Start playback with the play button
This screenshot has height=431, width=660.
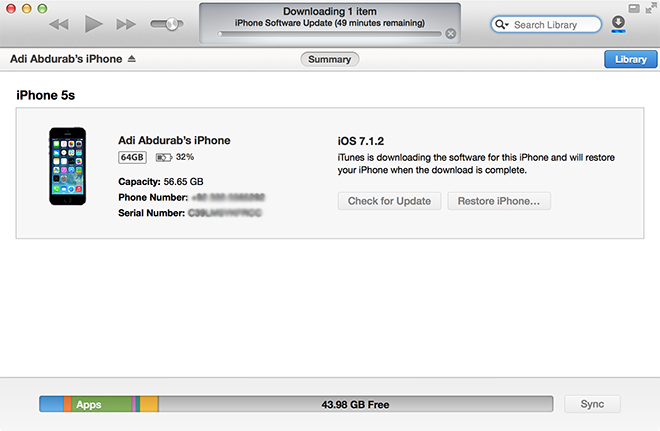[x=93, y=24]
